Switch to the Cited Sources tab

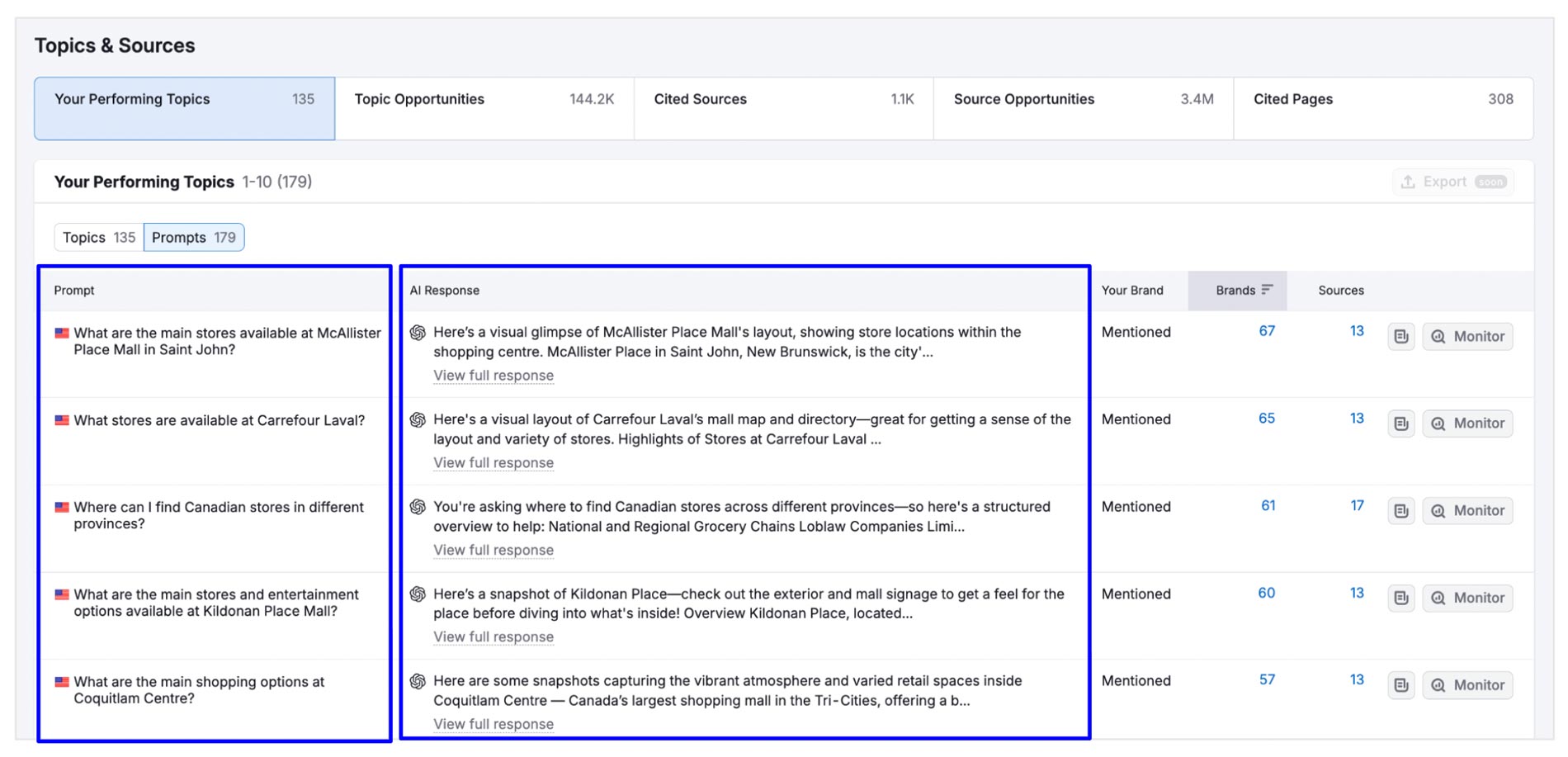coord(700,99)
